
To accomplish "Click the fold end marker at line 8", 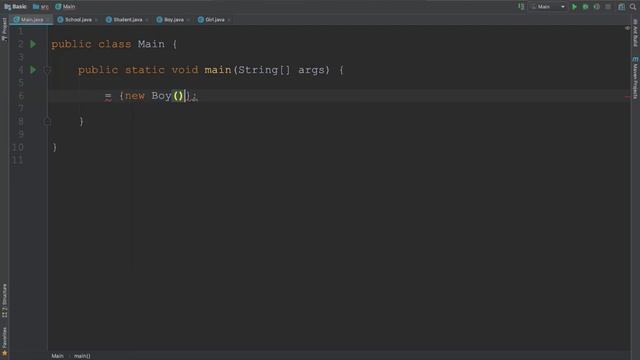I will pos(47,121).
